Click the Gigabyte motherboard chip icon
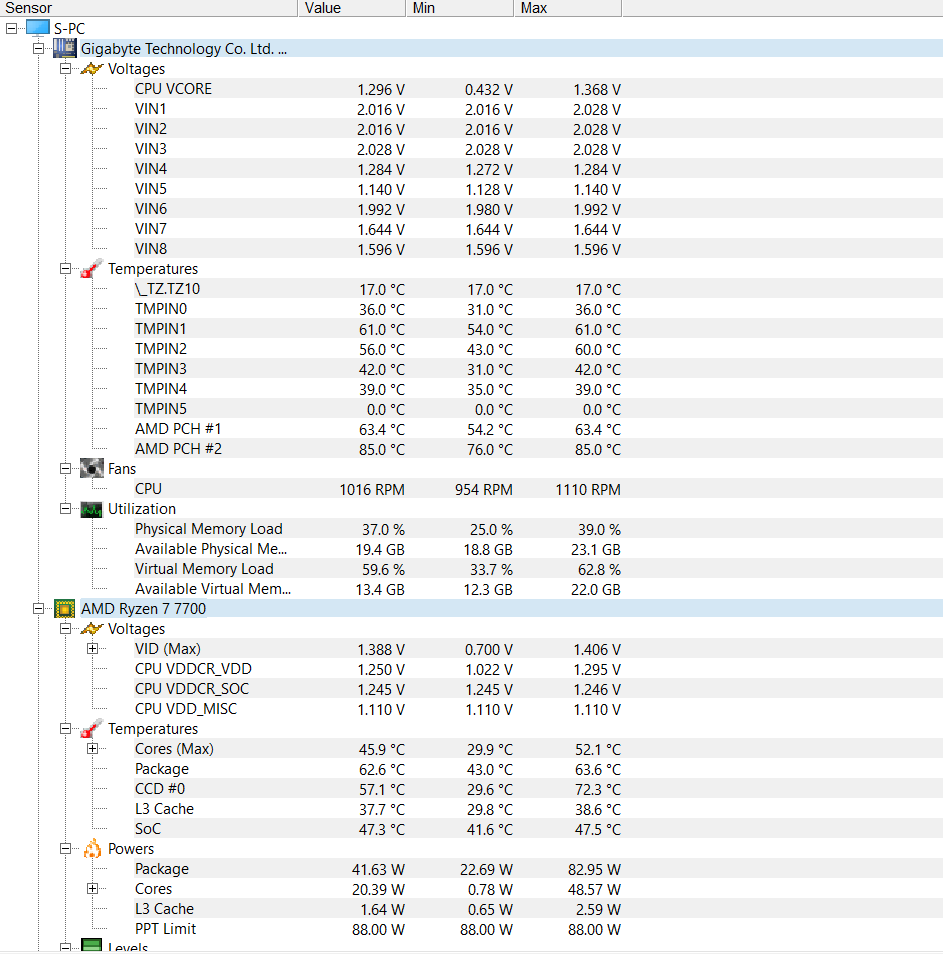Screen dimensions: 943x954 65,48
